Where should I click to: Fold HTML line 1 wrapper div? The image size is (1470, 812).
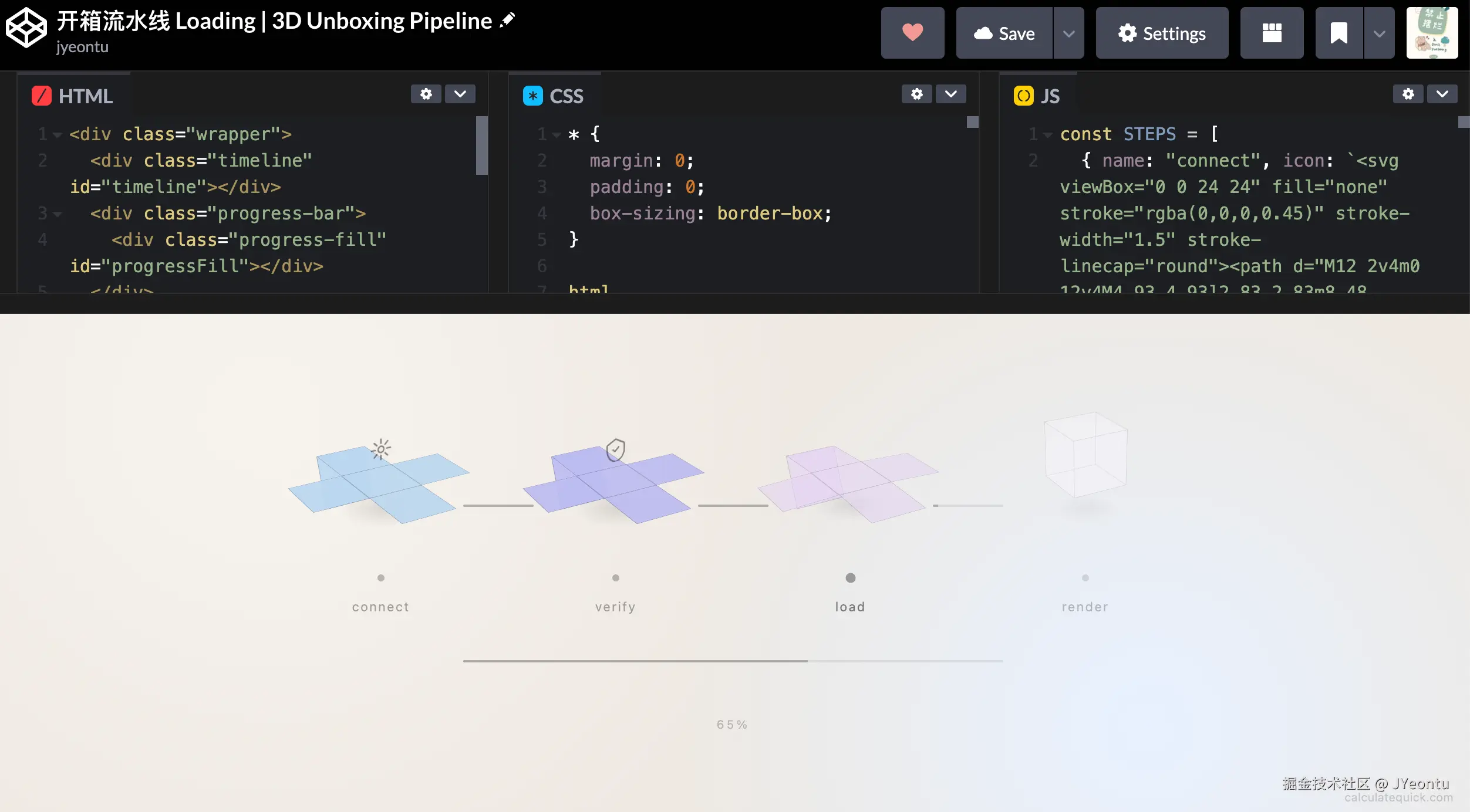pyautogui.click(x=57, y=135)
